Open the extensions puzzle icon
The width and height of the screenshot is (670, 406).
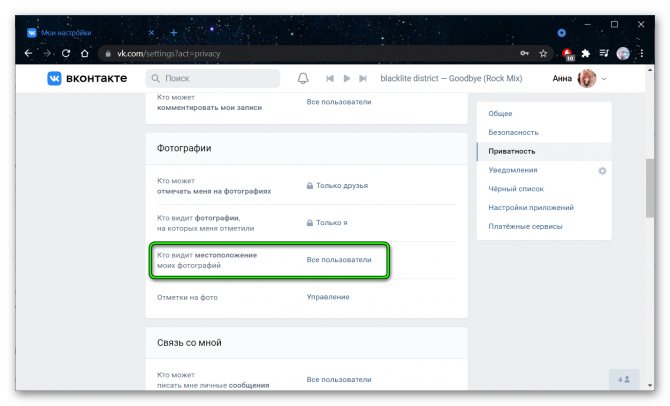(586, 53)
